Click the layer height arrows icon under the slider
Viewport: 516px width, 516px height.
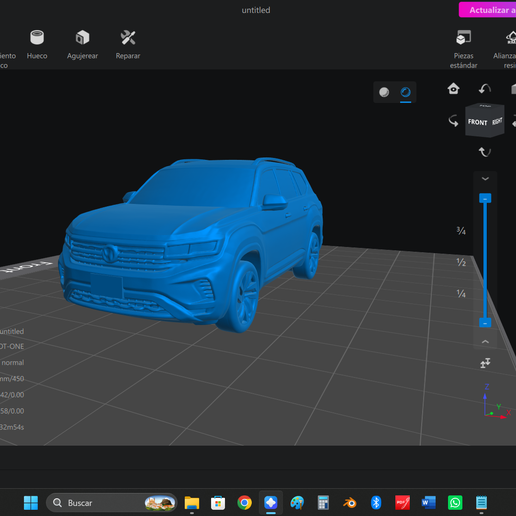coord(485,363)
